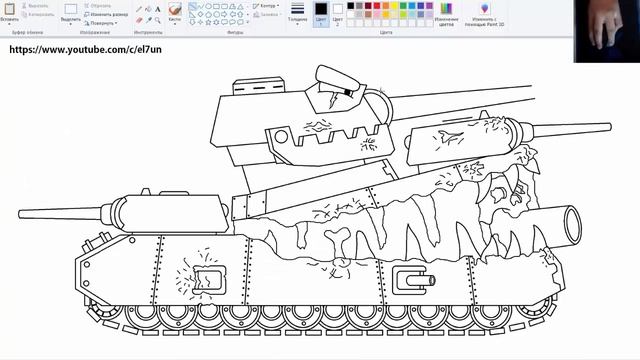Choose the Five-point star shape

point(208,22)
